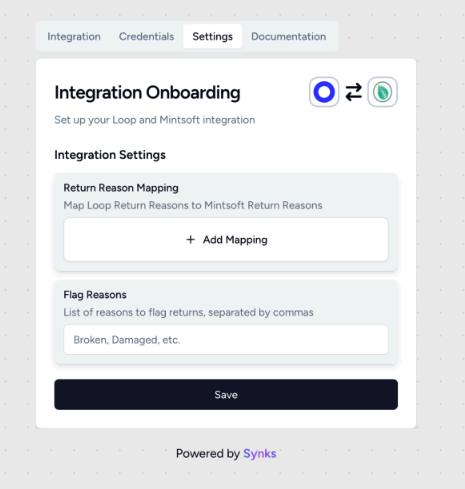Viewport: 465px width, 489px height.
Task: Switch to the Integration tab
Action: point(74,36)
